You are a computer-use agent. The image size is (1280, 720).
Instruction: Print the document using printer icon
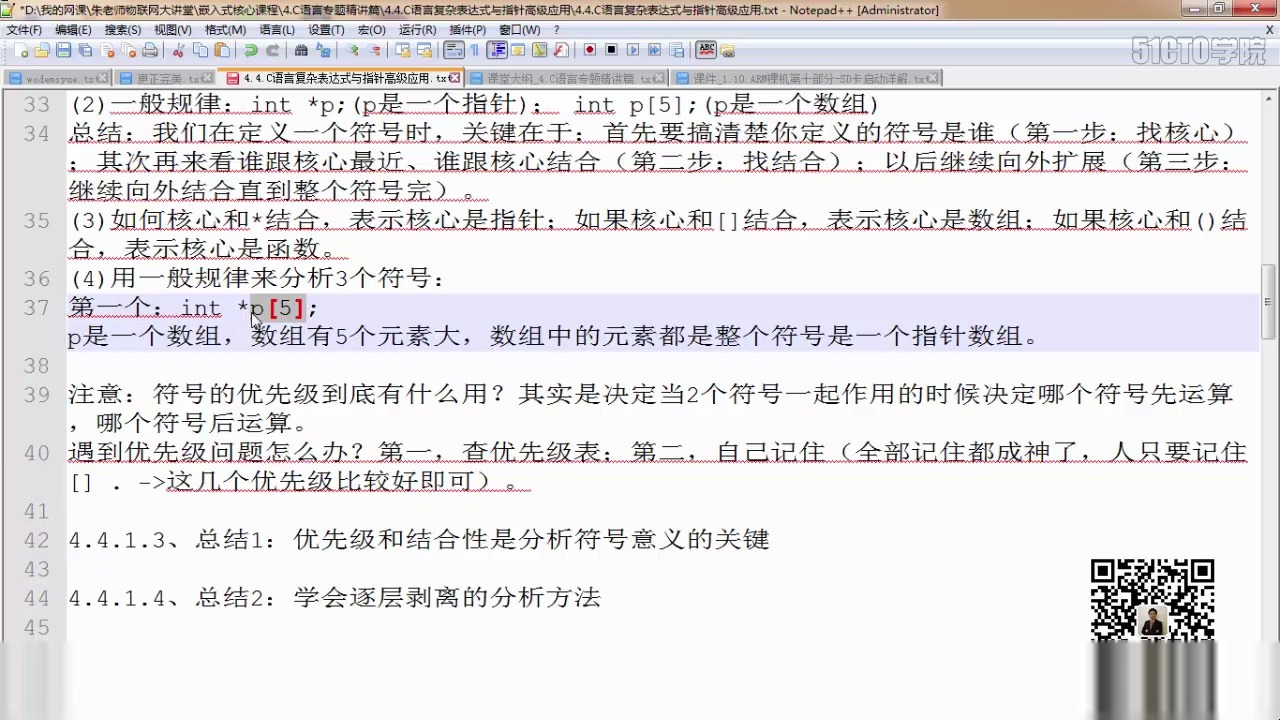150,50
